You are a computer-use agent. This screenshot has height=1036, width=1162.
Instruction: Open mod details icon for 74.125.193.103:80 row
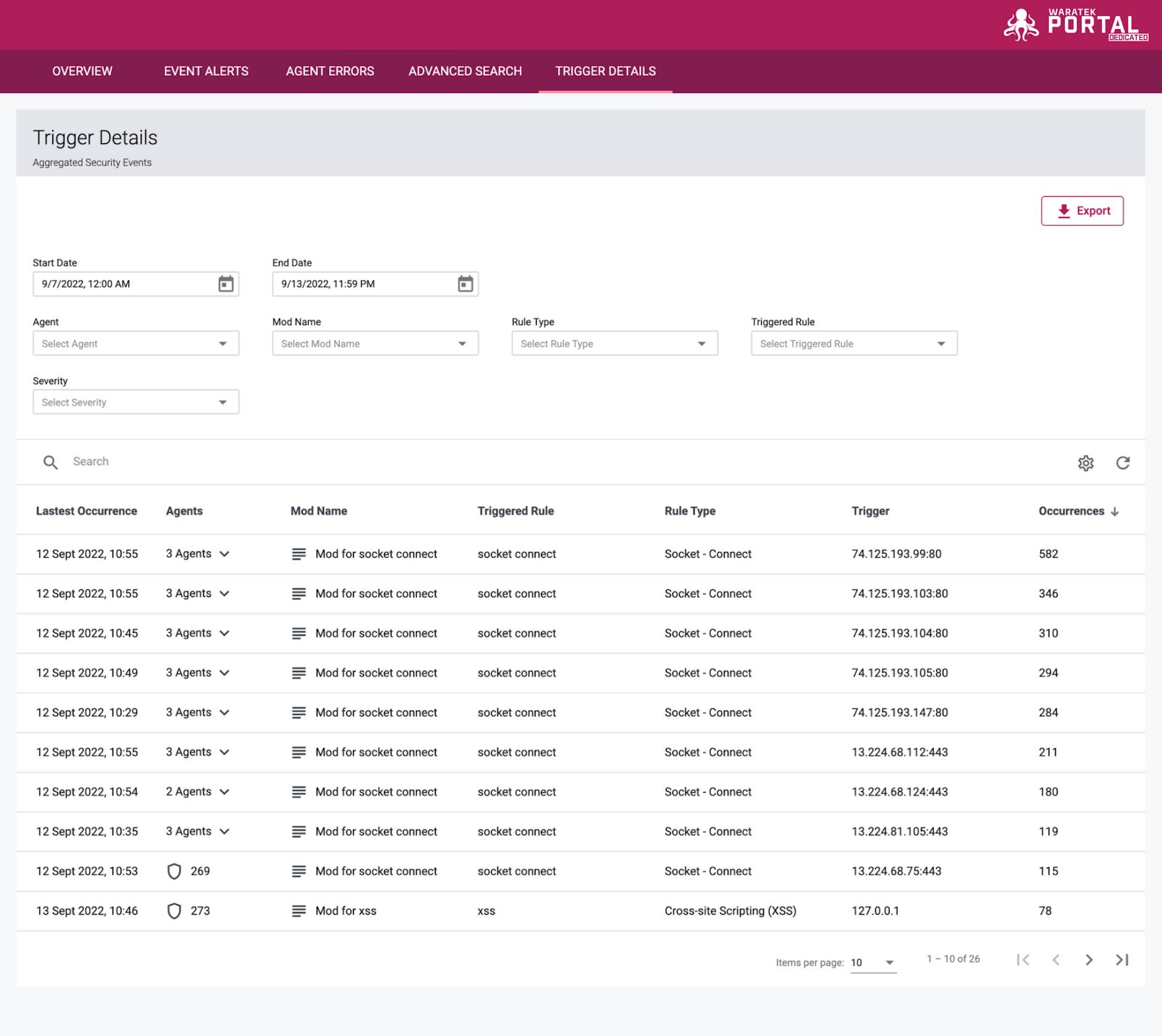click(298, 594)
